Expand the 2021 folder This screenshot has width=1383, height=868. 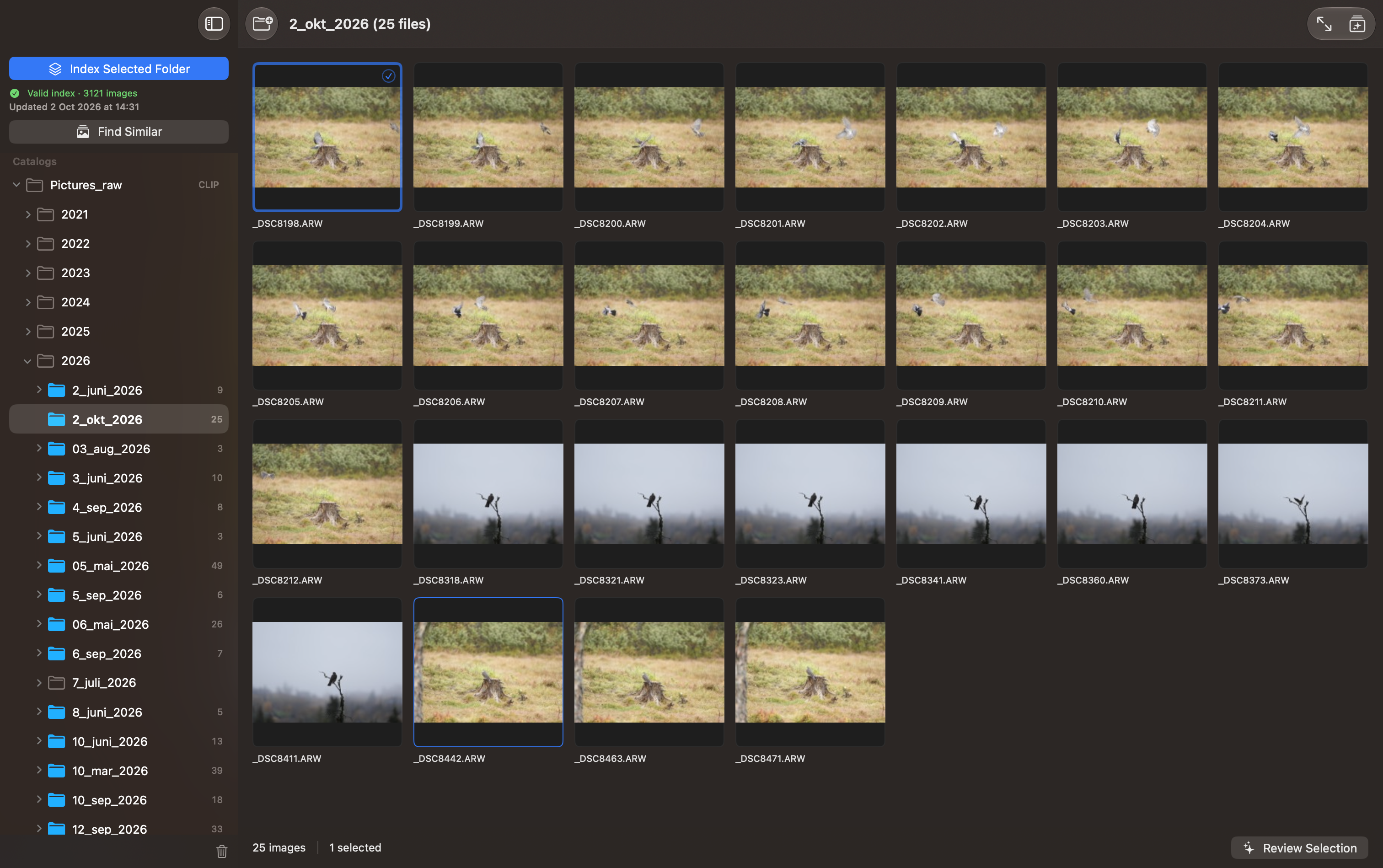[x=27, y=214]
